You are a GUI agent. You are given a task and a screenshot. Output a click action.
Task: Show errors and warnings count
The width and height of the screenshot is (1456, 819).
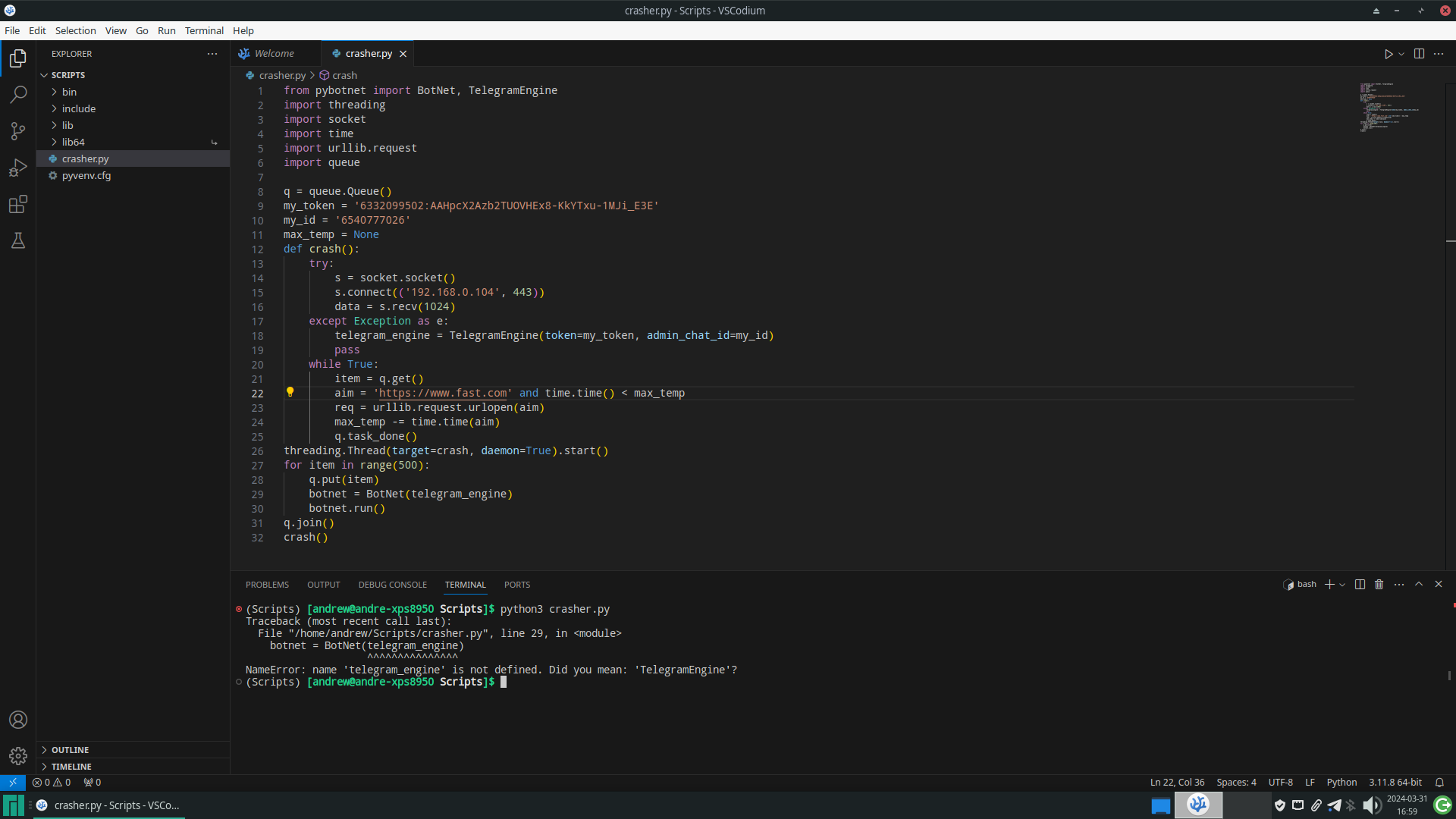[x=52, y=783]
